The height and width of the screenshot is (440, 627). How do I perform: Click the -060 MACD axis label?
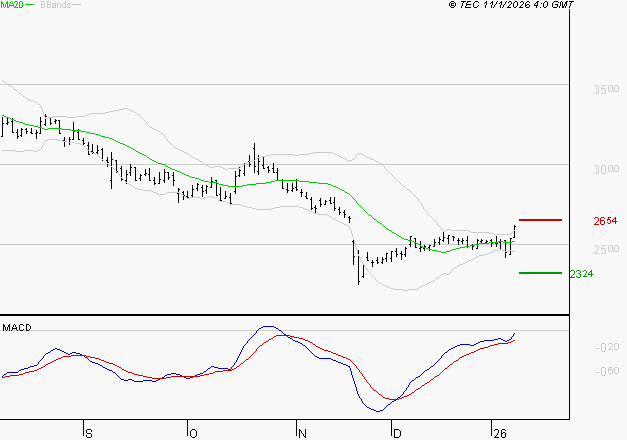click(607, 371)
